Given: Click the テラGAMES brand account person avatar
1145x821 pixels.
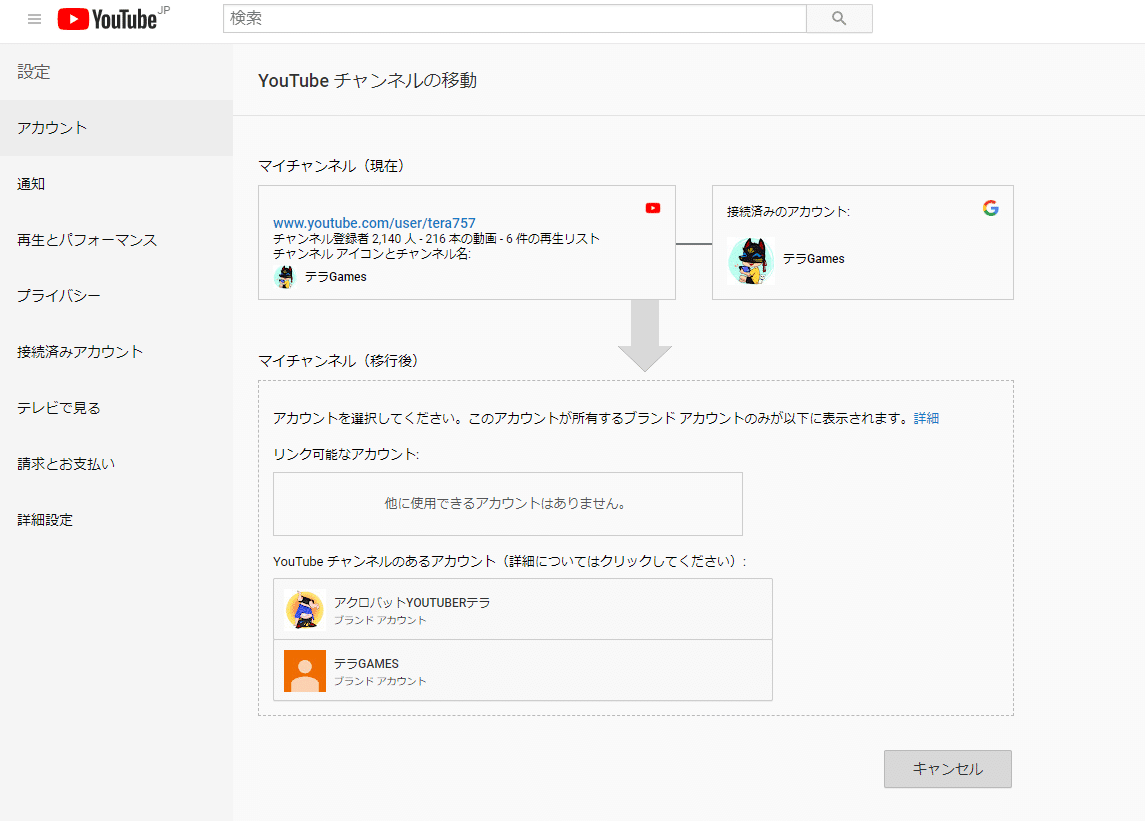Looking at the screenshot, I should pyautogui.click(x=304, y=670).
